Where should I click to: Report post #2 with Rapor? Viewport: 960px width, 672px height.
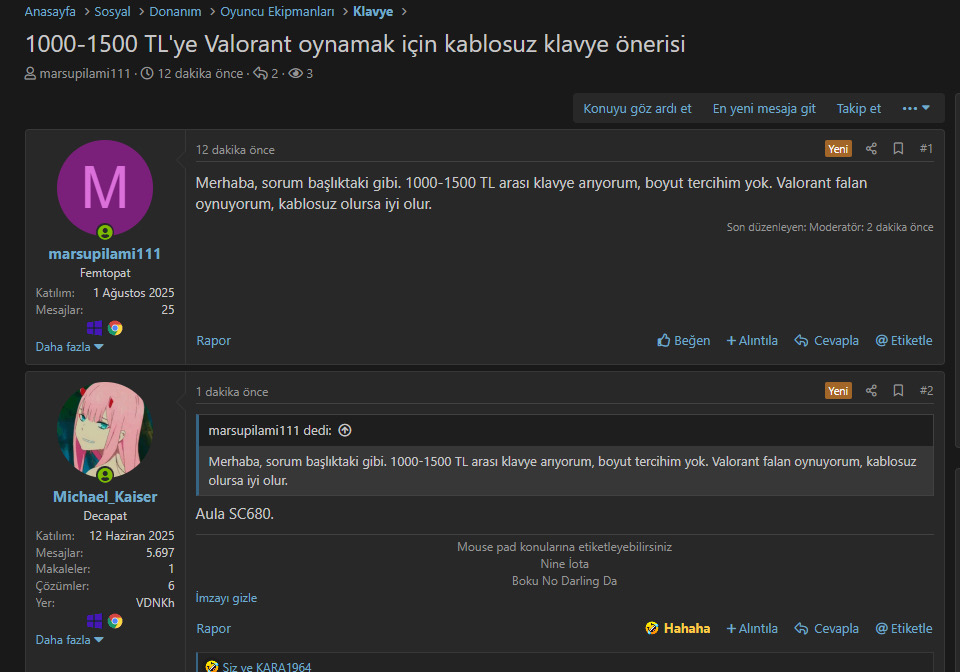(213, 629)
